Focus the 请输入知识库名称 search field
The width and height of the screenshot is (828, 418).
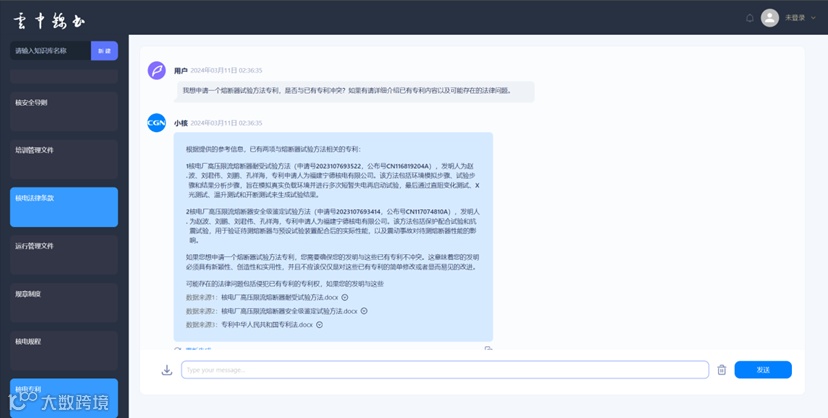pyautogui.click(x=51, y=51)
